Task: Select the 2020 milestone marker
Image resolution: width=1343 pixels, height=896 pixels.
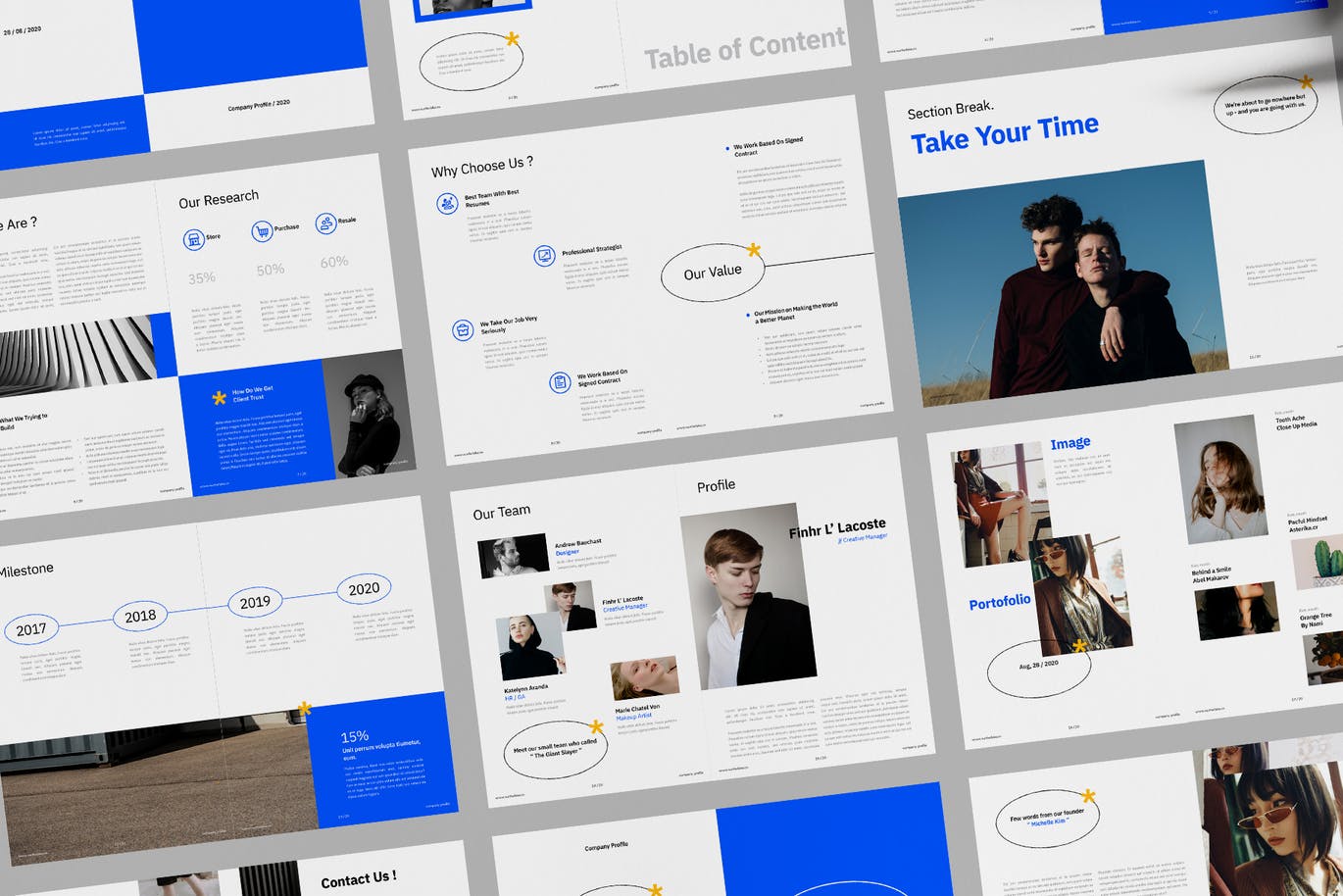Action: click(364, 588)
